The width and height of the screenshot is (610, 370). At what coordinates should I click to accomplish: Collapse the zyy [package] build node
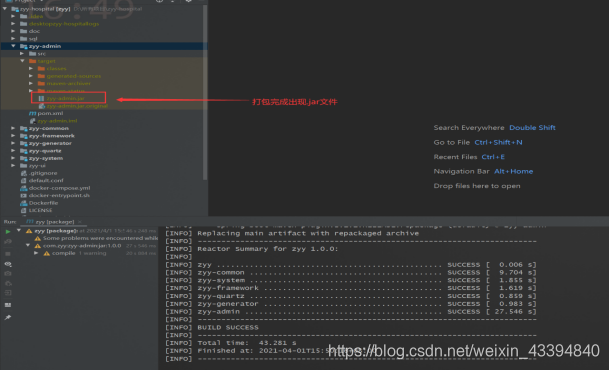click(x=19, y=231)
